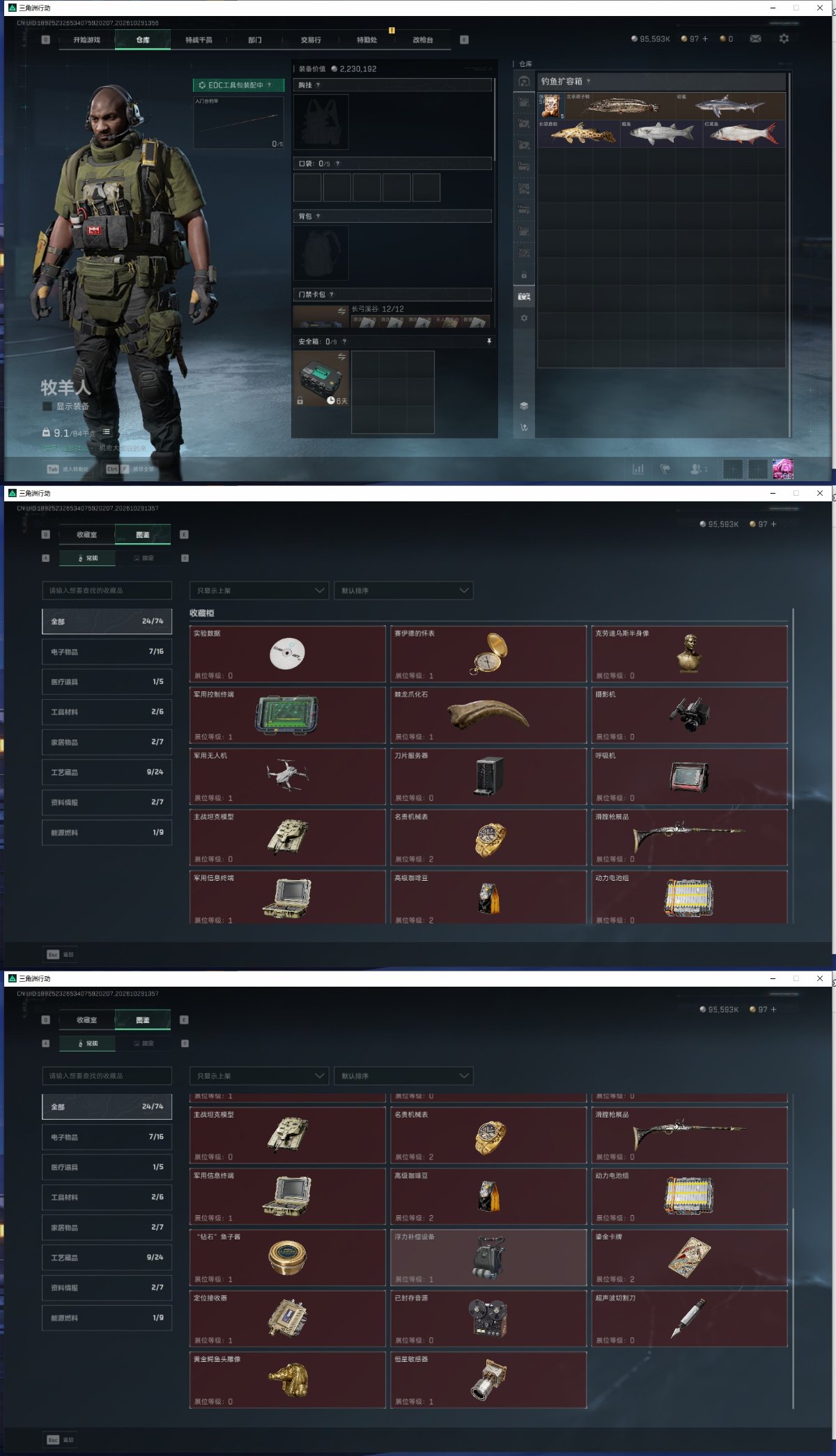Click the collection list scrollbar in bottom window
Screen dimensions: 836x1456
coord(793,1309)
